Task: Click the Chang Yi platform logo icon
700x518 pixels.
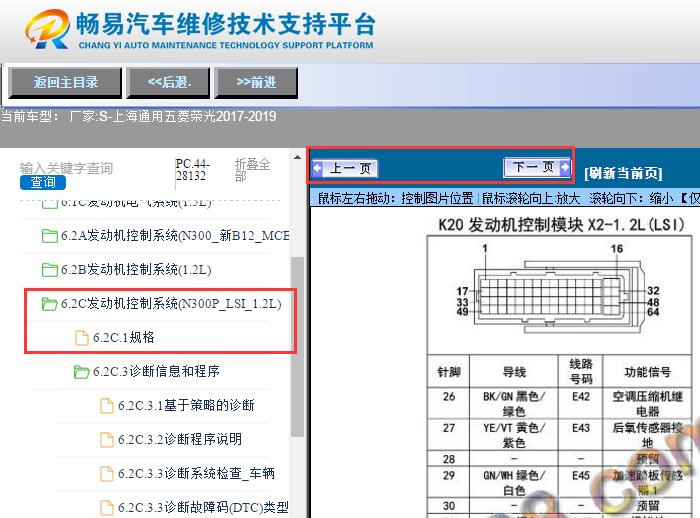Action: (x=48, y=29)
